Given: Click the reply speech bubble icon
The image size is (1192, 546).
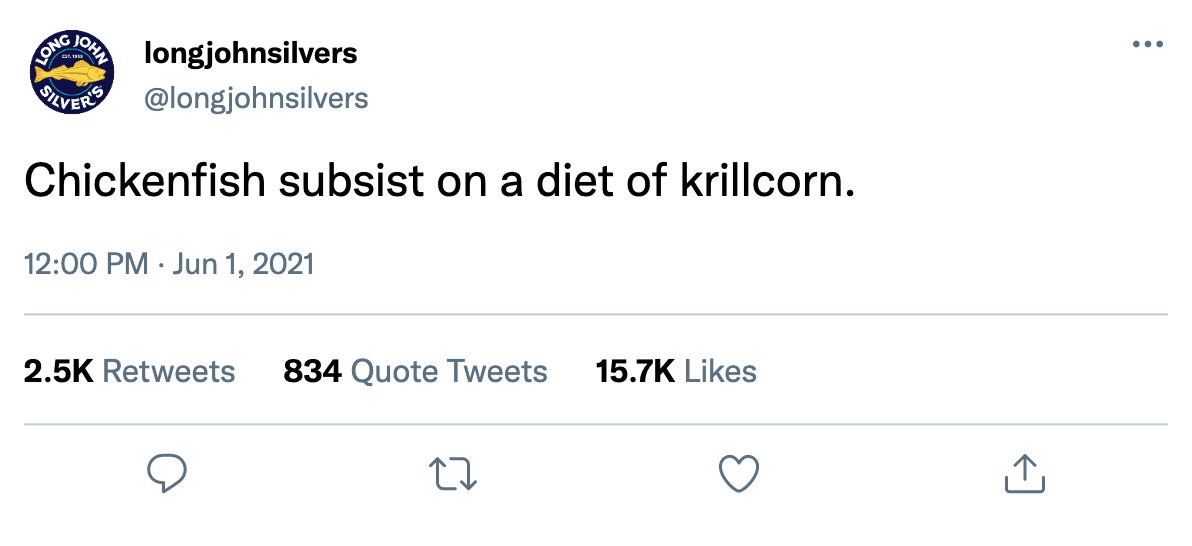Looking at the screenshot, I should coord(166,473).
